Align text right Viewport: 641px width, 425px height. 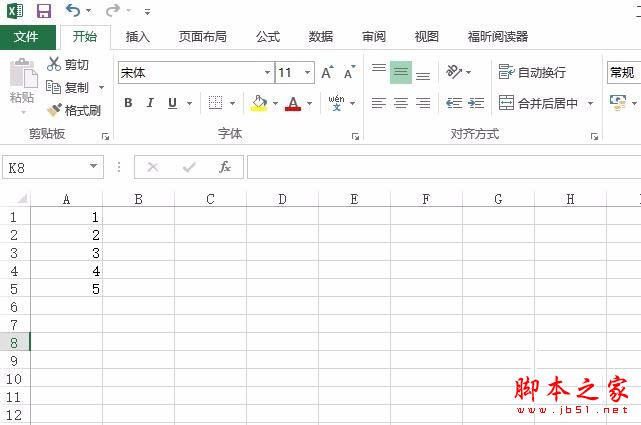[x=423, y=103]
